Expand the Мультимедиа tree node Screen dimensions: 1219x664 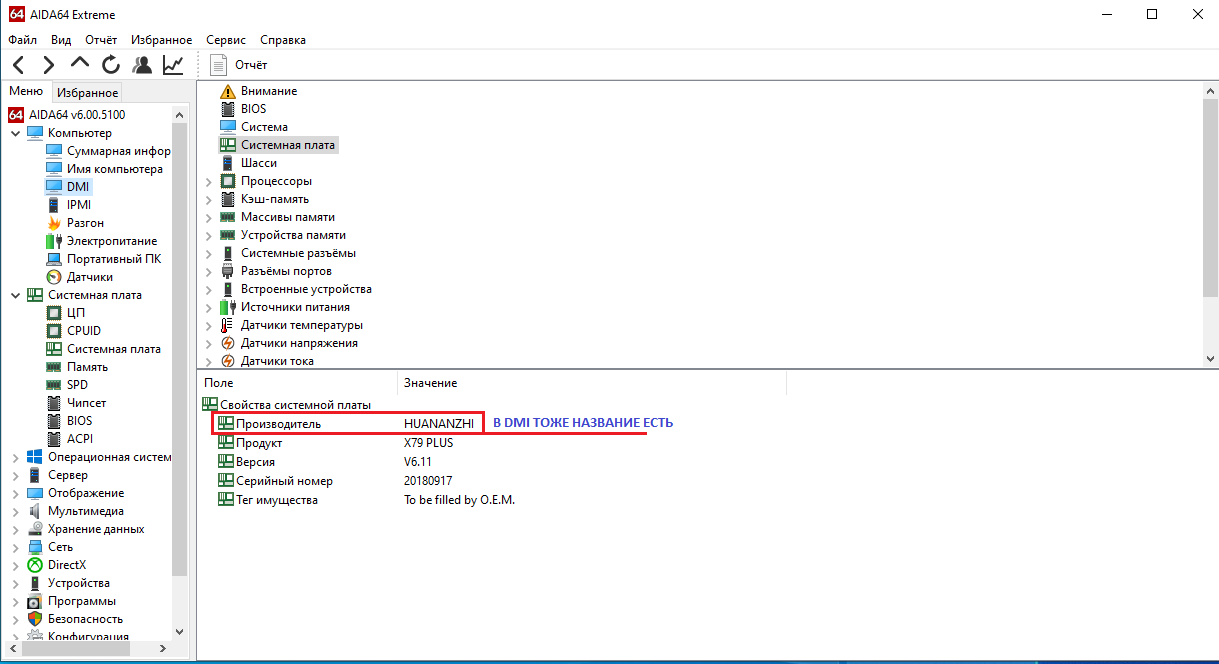coord(15,511)
